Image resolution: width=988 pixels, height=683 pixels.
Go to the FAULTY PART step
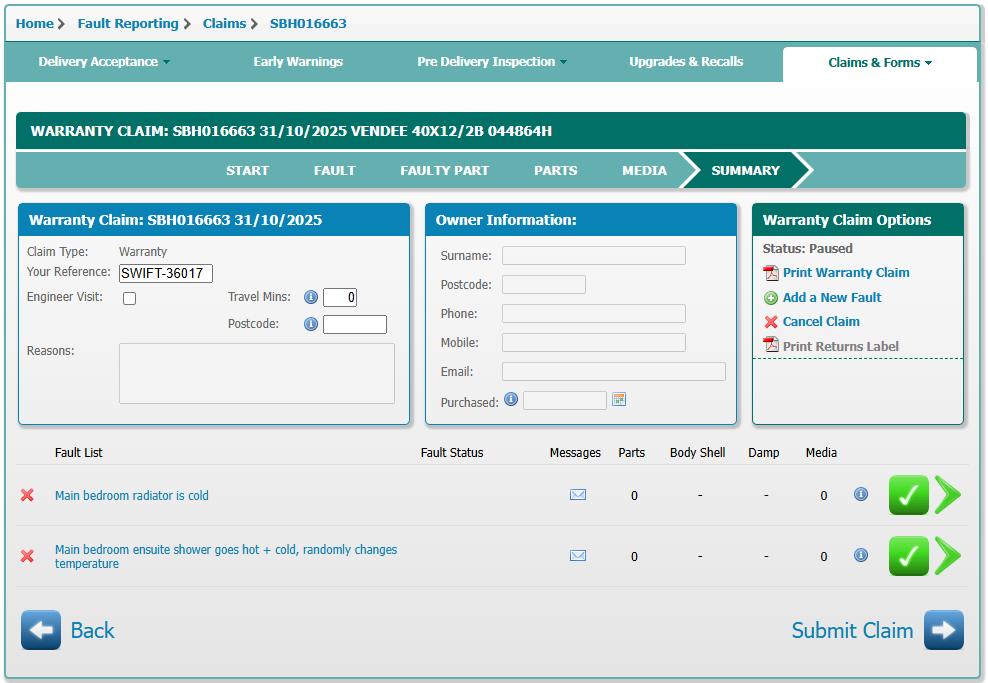(x=444, y=171)
